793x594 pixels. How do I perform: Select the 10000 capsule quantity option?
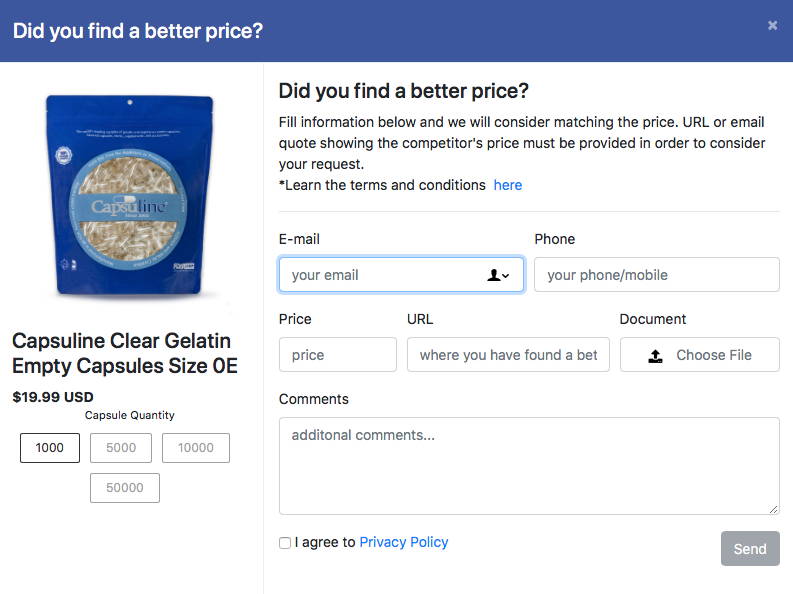click(x=196, y=448)
